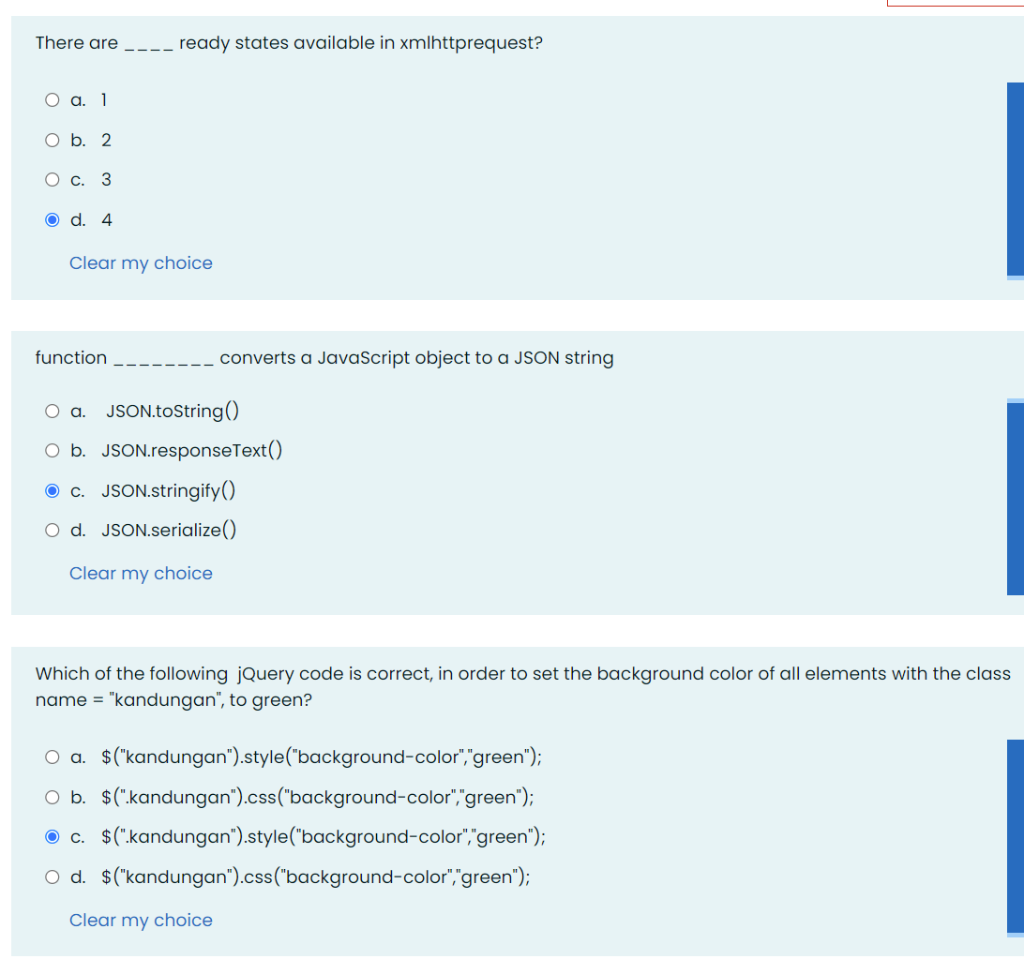Clear my choice on the JSON function question
The width and height of the screenshot is (1024, 974).
click(x=140, y=573)
